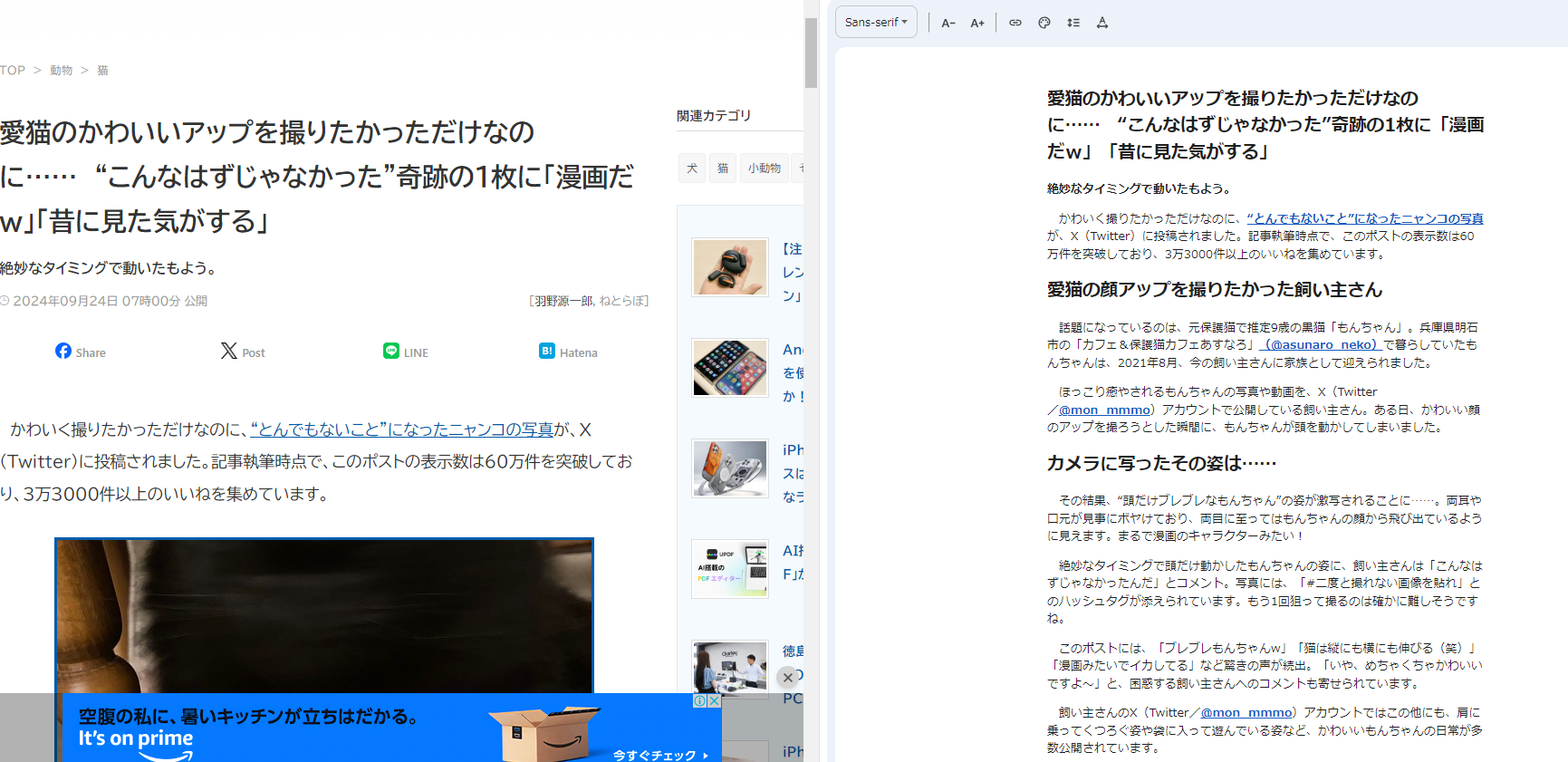1568x762 pixels.
Task: Close the Amazon prime ad banner
Action: (x=715, y=700)
